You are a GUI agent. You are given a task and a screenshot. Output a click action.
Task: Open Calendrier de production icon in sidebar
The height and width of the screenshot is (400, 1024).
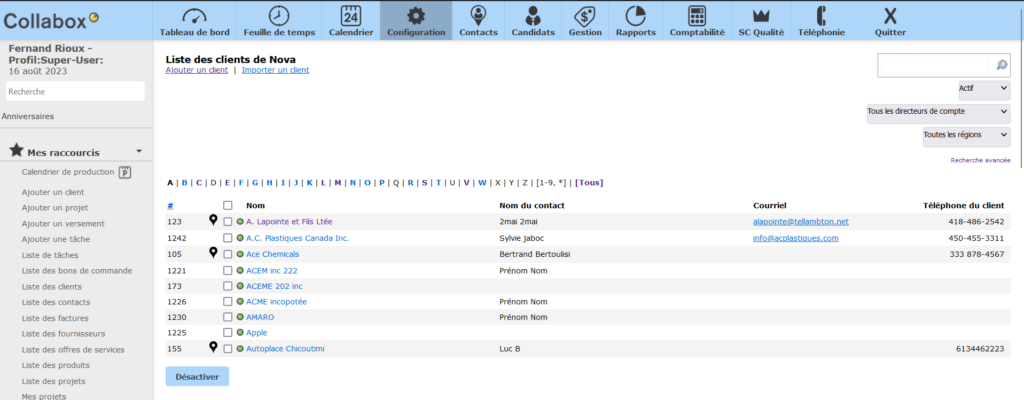pyautogui.click(x=126, y=172)
